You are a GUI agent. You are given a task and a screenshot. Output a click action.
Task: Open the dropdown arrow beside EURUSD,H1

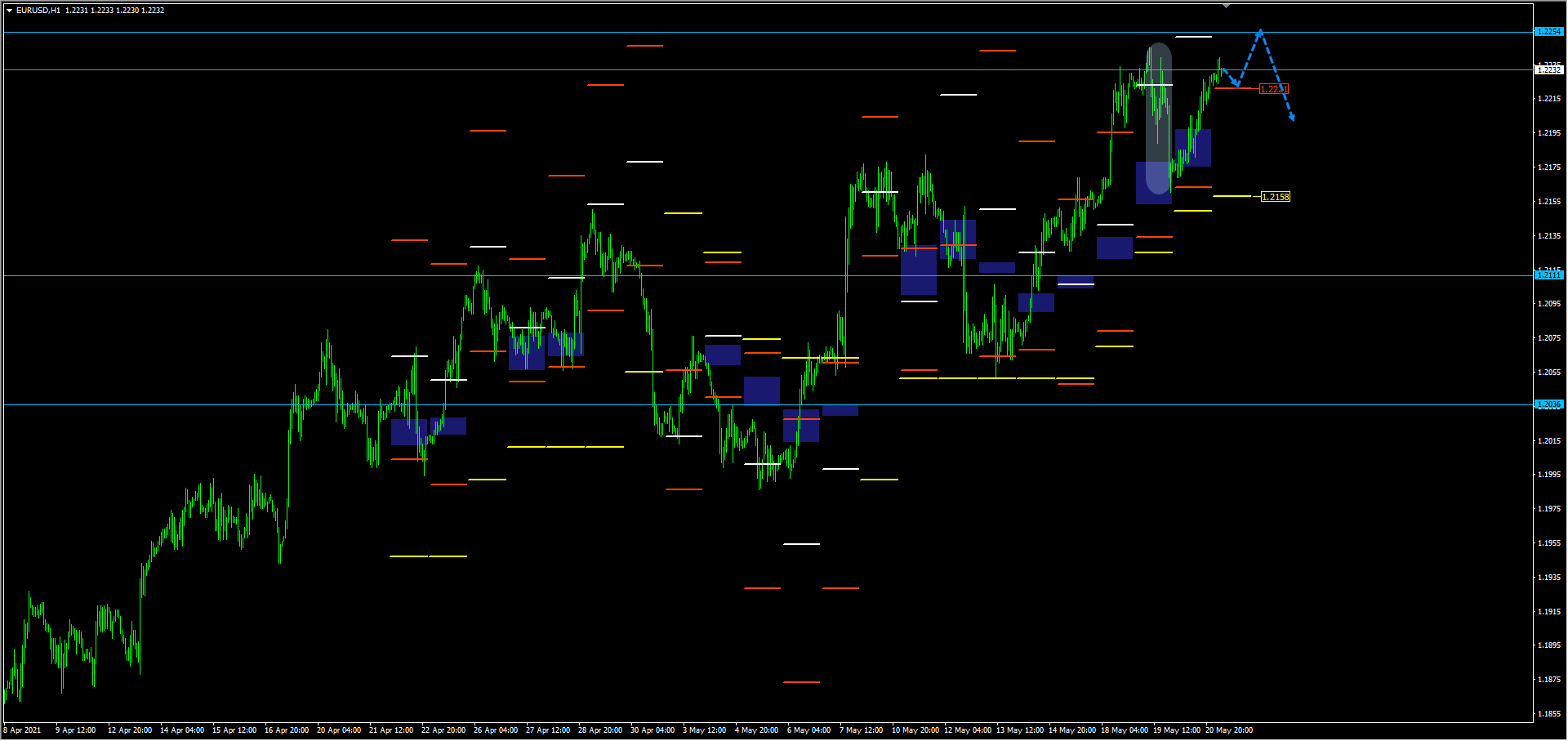click(9, 11)
